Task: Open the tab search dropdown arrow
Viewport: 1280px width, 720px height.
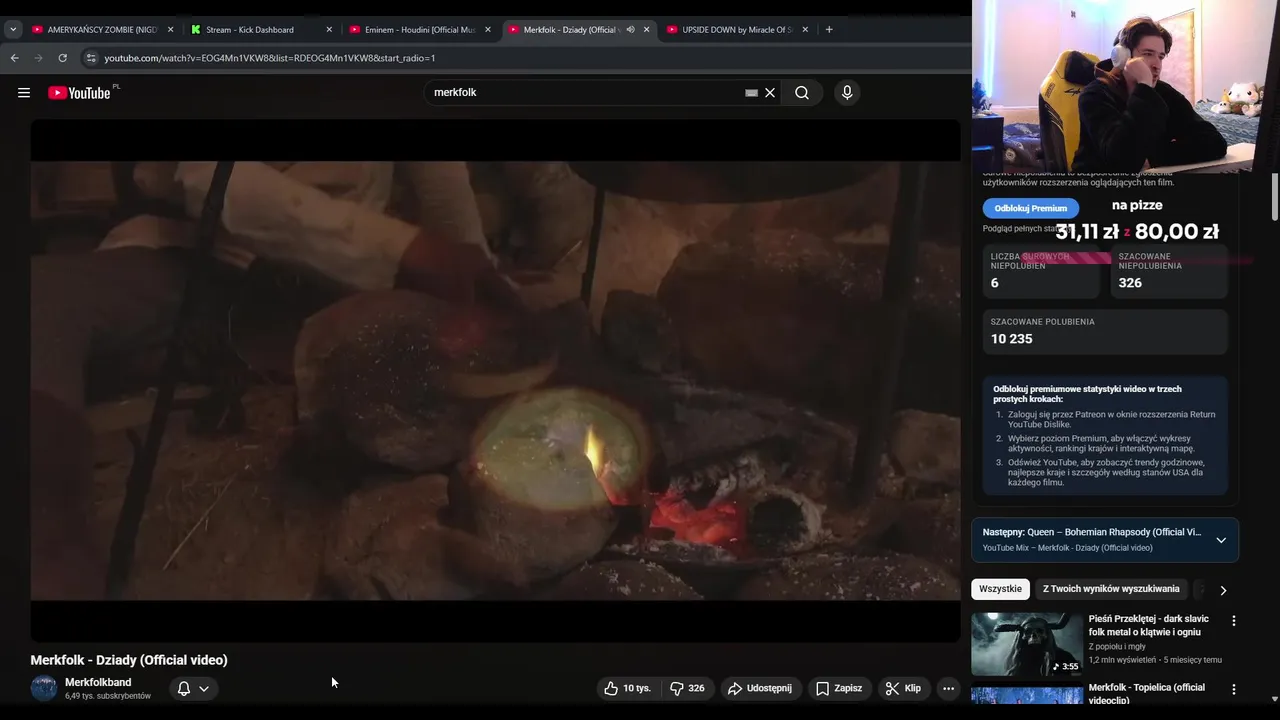Action: coord(13,30)
